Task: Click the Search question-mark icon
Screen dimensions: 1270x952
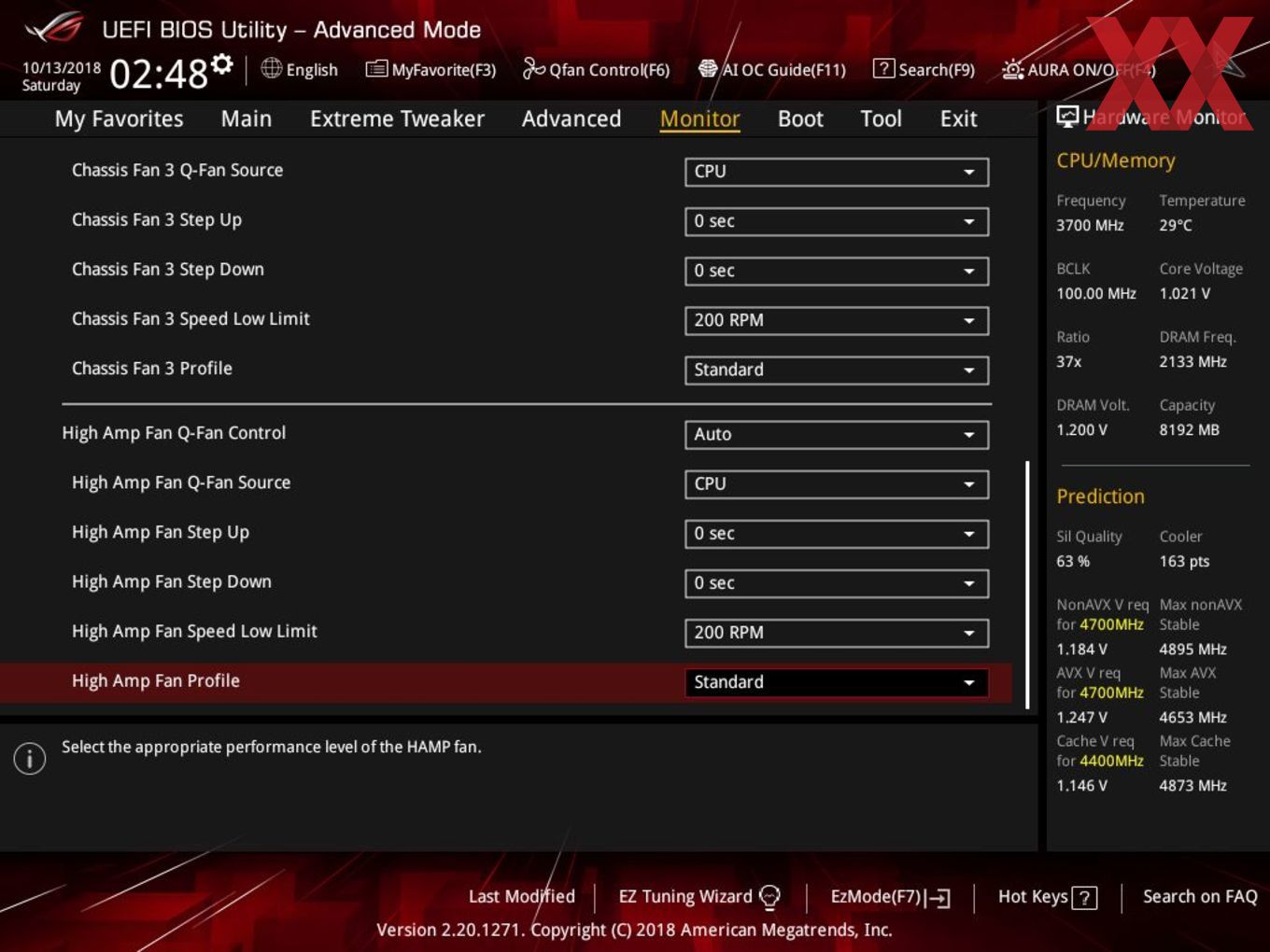Action: tap(883, 68)
